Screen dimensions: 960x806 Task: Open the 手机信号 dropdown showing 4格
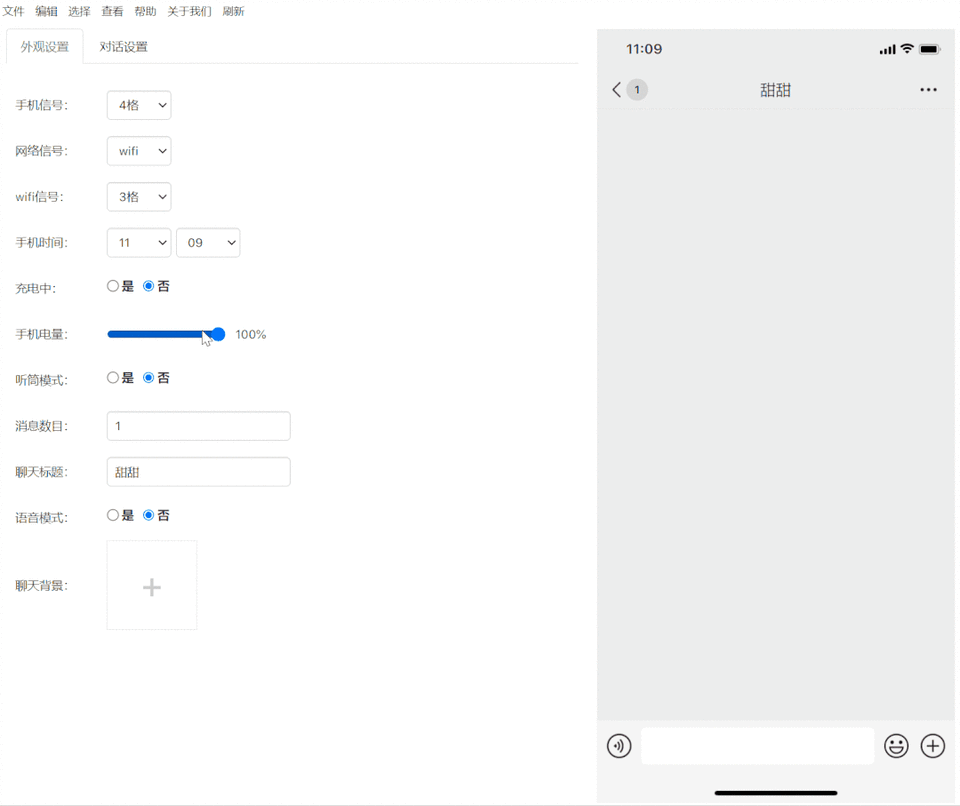tap(139, 105)
